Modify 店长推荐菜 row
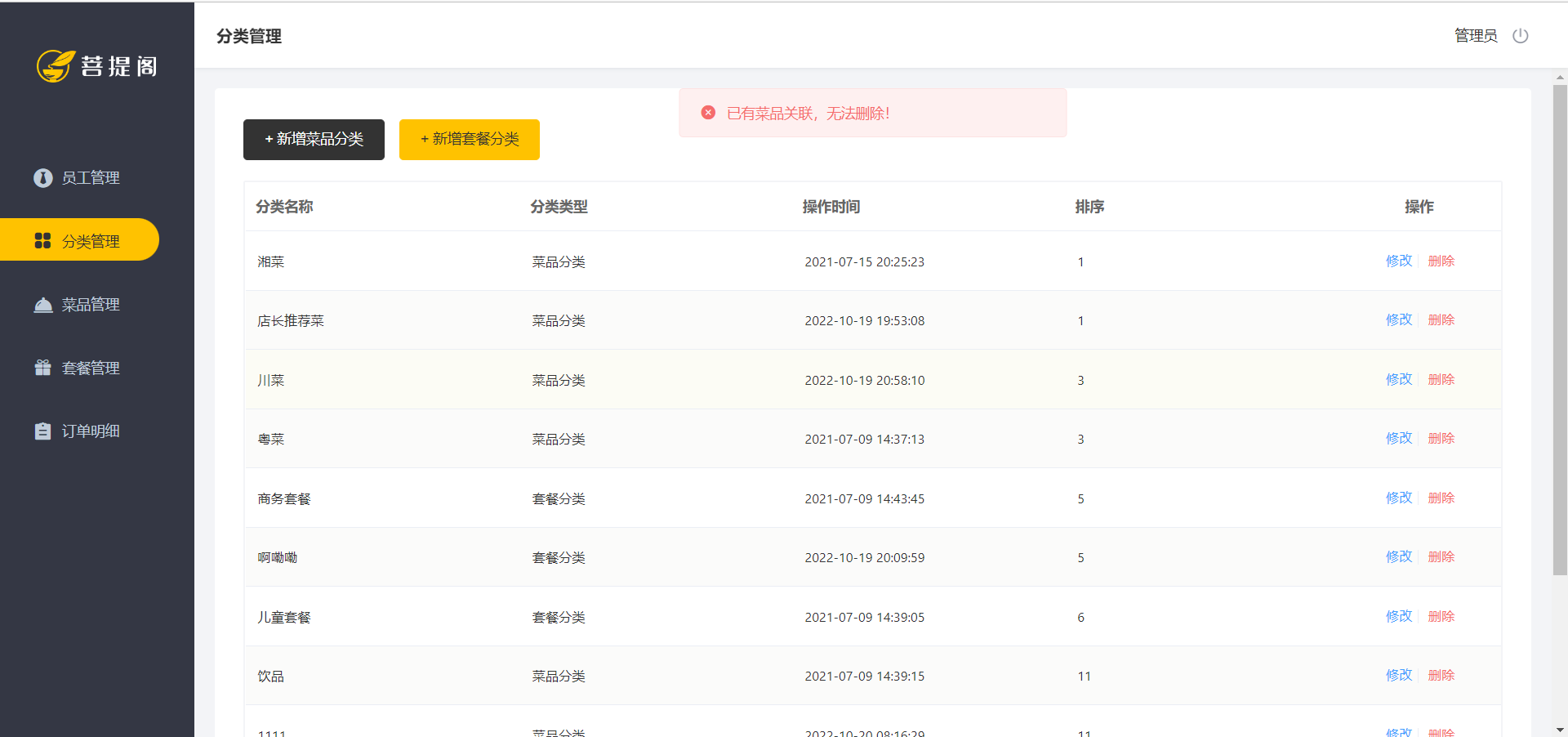 click(x=1399, y=319)
